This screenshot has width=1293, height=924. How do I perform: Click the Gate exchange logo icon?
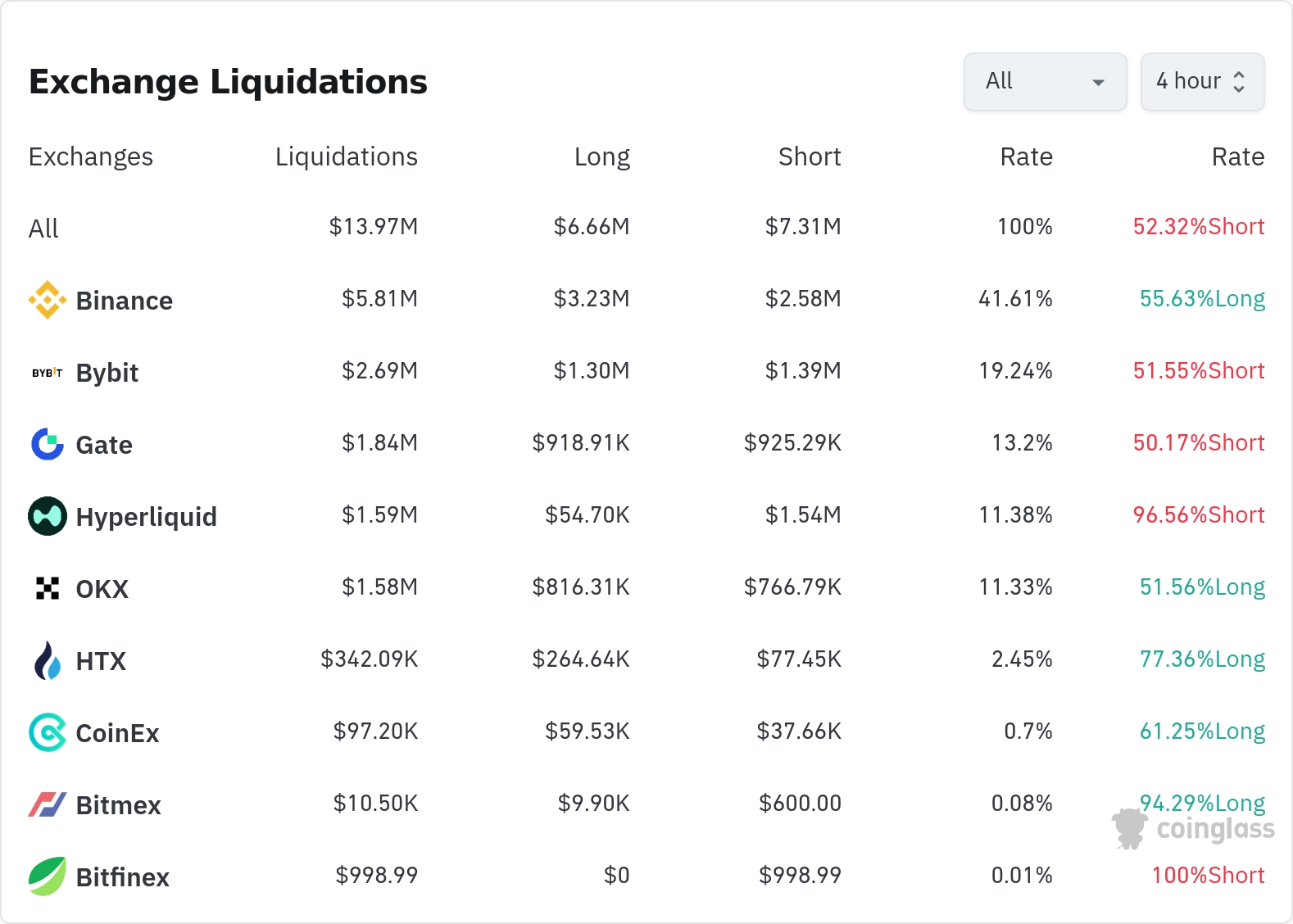tap(48, 444)
